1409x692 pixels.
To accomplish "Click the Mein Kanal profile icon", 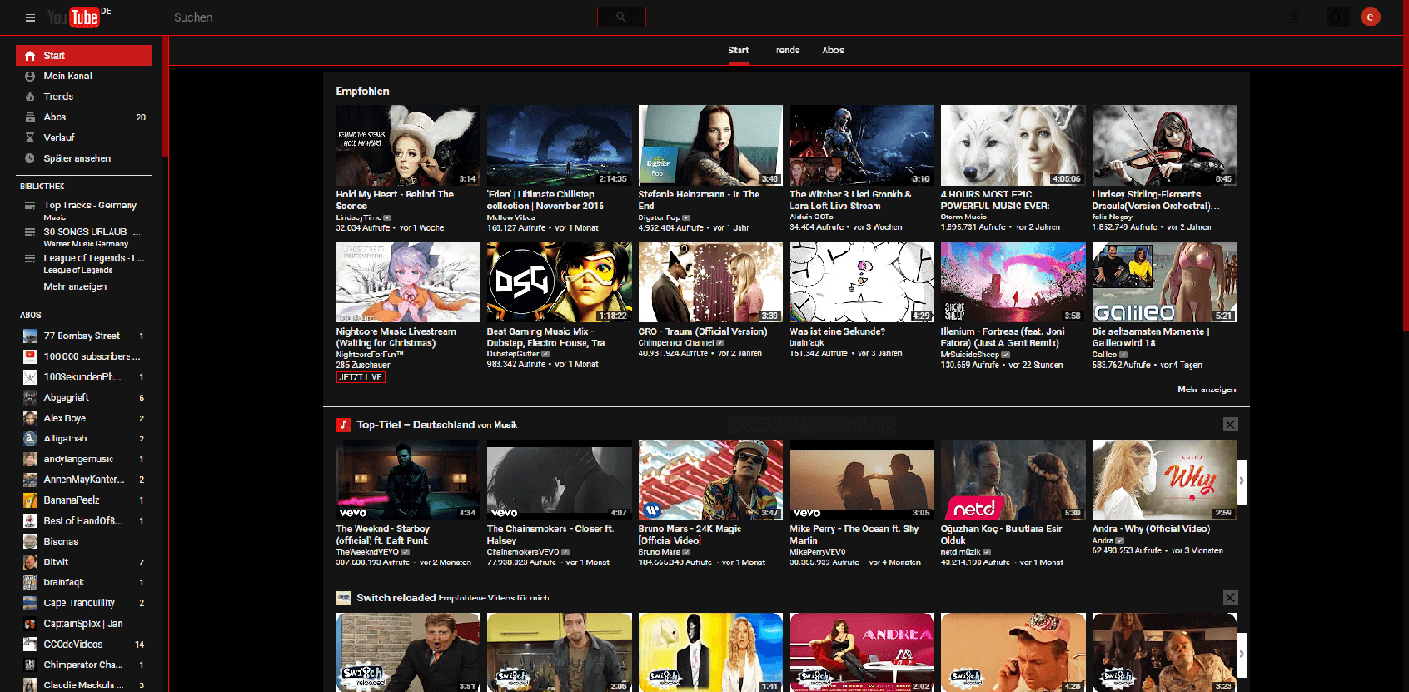I will tap(30, 76).
